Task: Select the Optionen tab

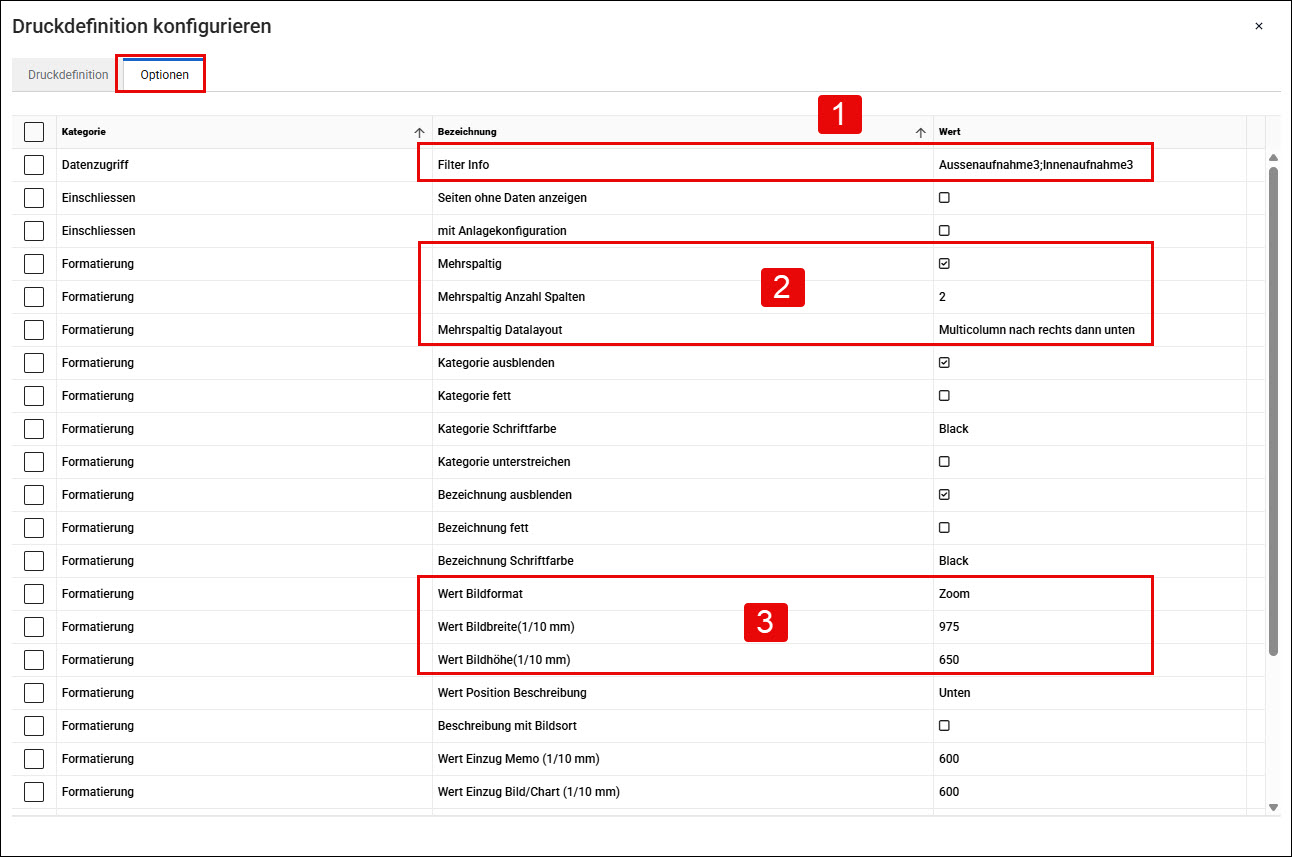Action: point(164,75)
